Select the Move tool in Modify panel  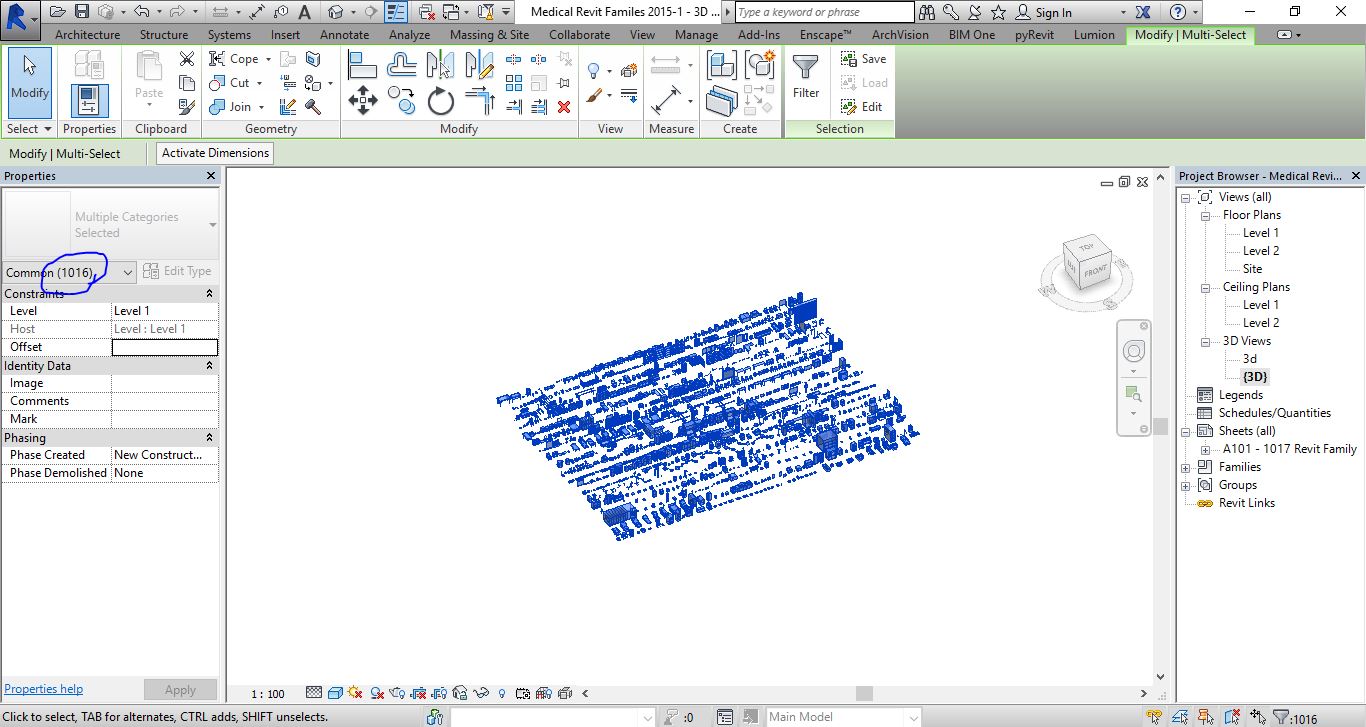pyautogui.click(x=362, y=101)
